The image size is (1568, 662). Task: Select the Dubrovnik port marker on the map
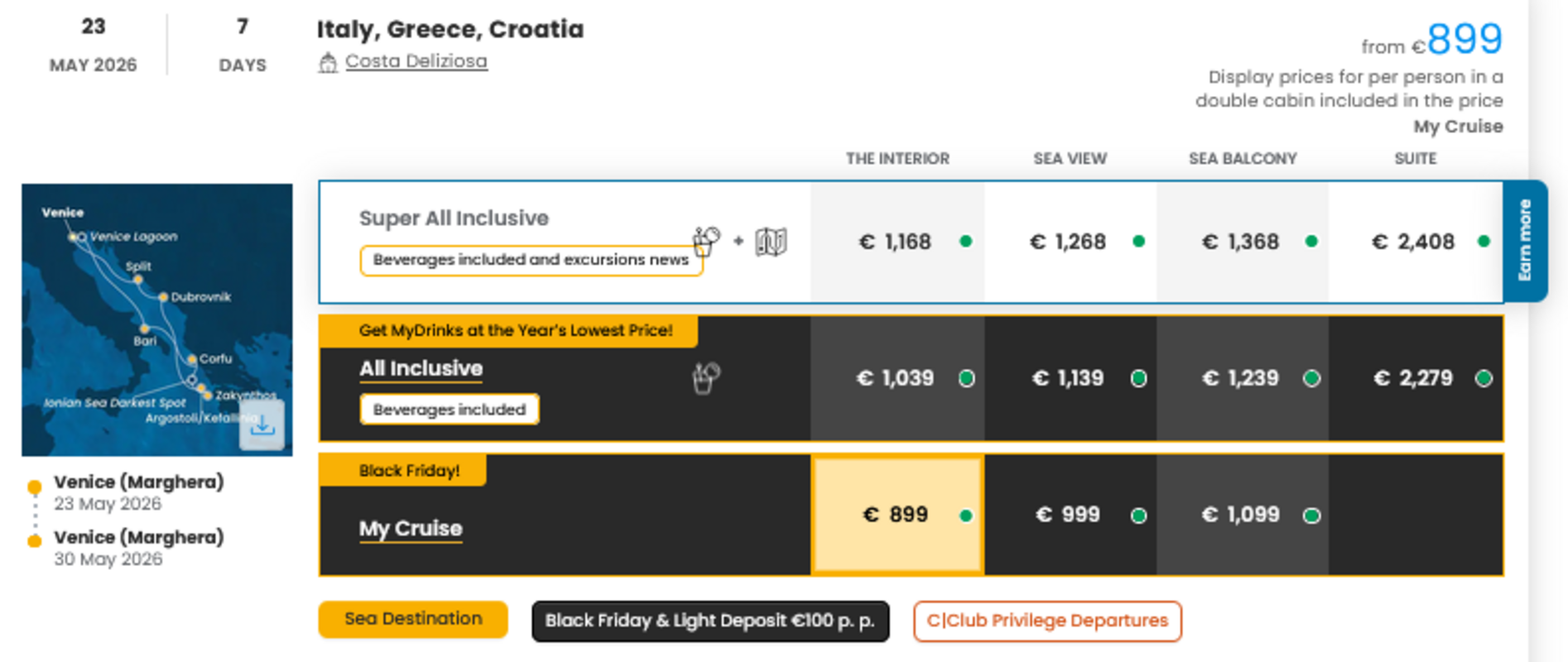pyautogui.click(x=162, y=296)
